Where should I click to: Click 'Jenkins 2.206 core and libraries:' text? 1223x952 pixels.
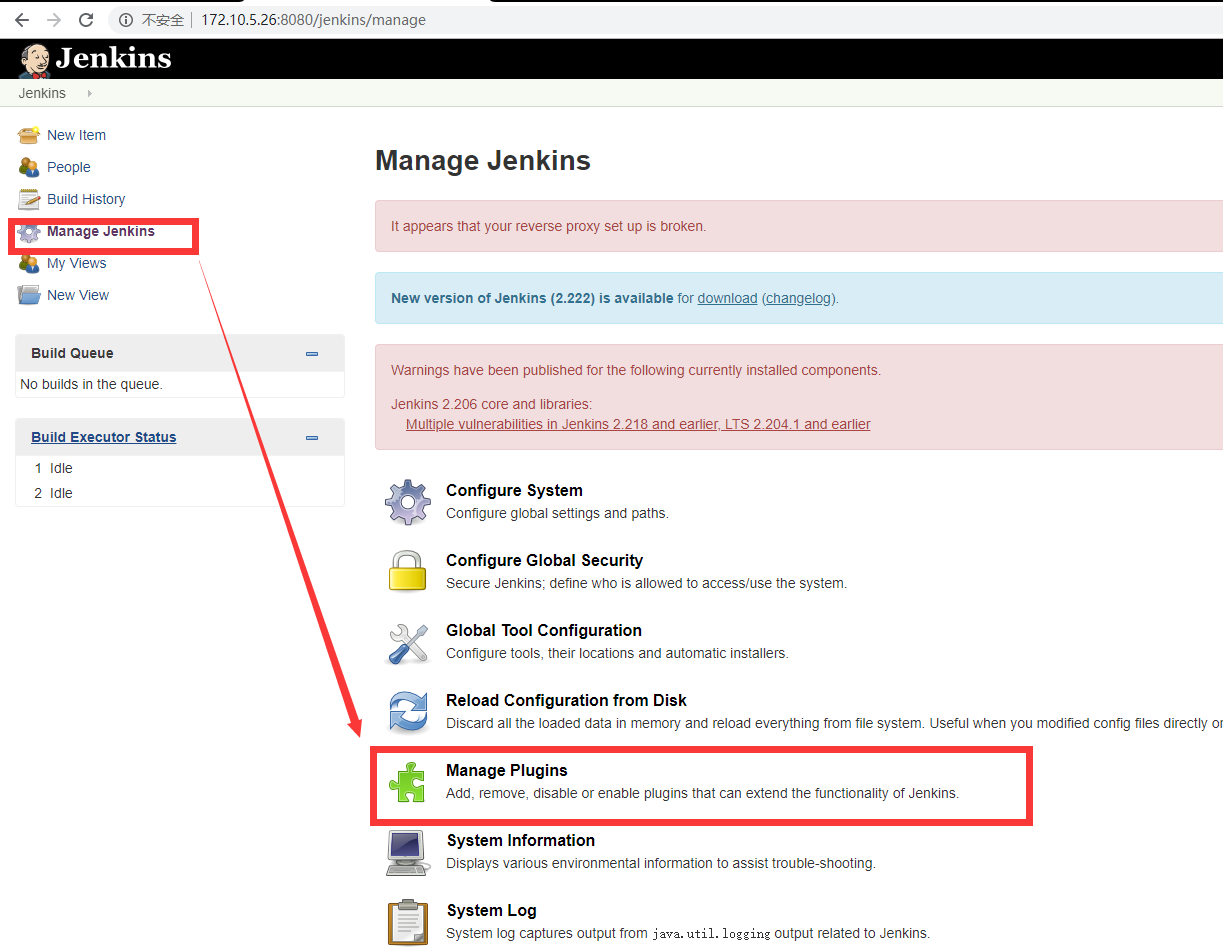click(491, 404)
